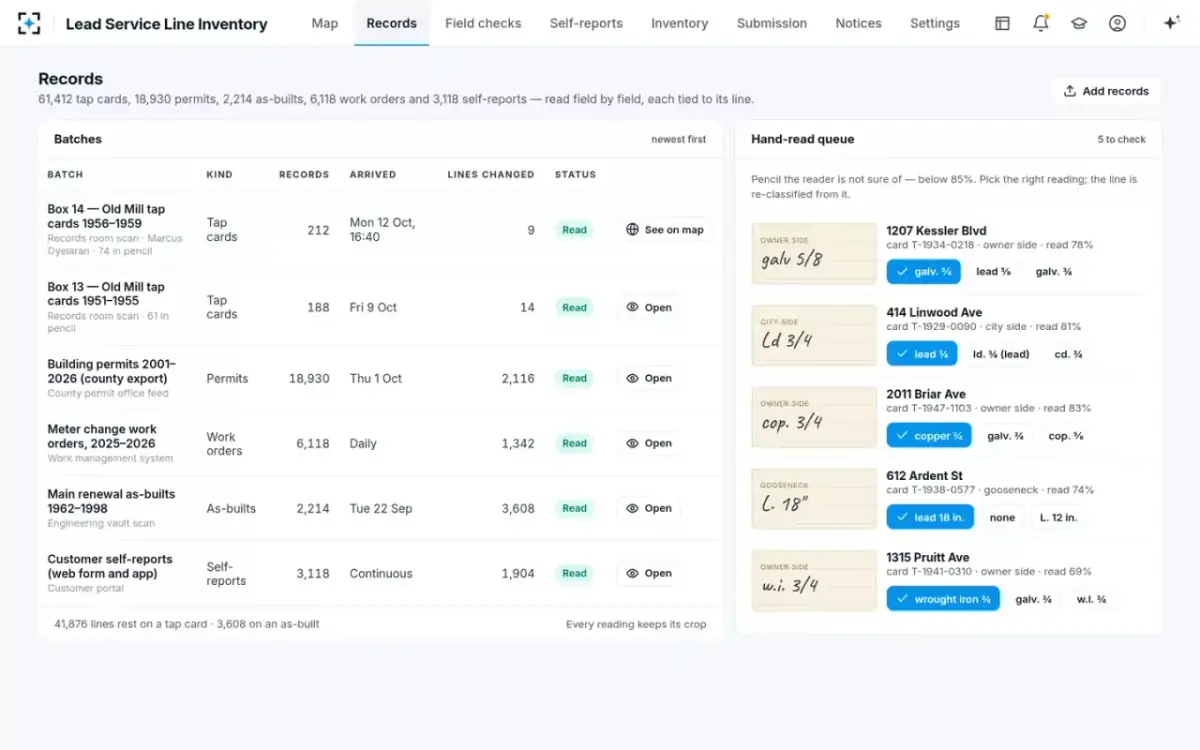Click Read status of Building permits batch
This screenshot has height=750, width=1200.
(x=574, y=379)
